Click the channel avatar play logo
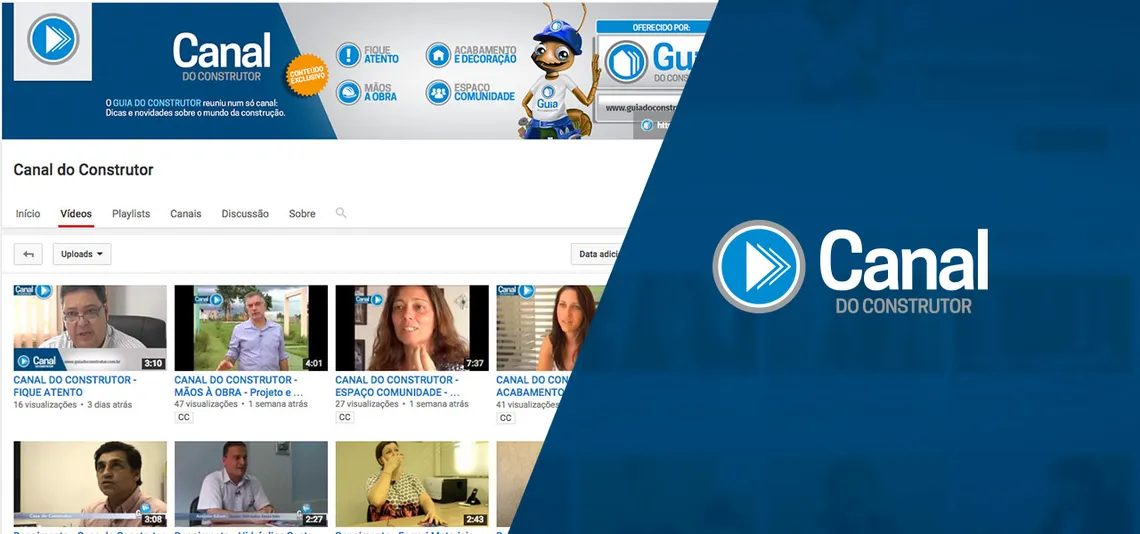Viewport: 1140px width, 534px height. pos(53,40)
